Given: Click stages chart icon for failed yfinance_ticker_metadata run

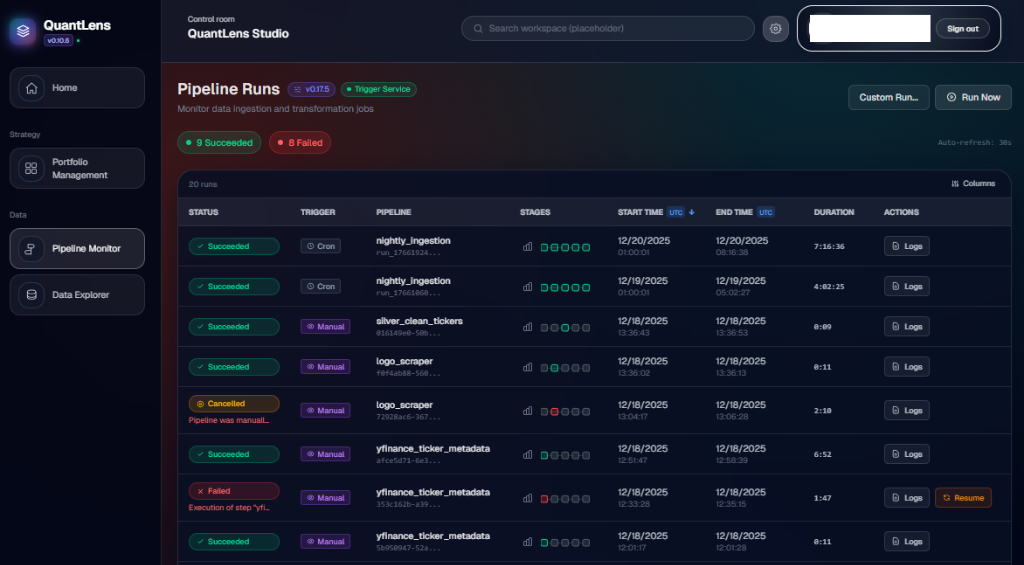Looking at the screenshot, I should (528, 498).
